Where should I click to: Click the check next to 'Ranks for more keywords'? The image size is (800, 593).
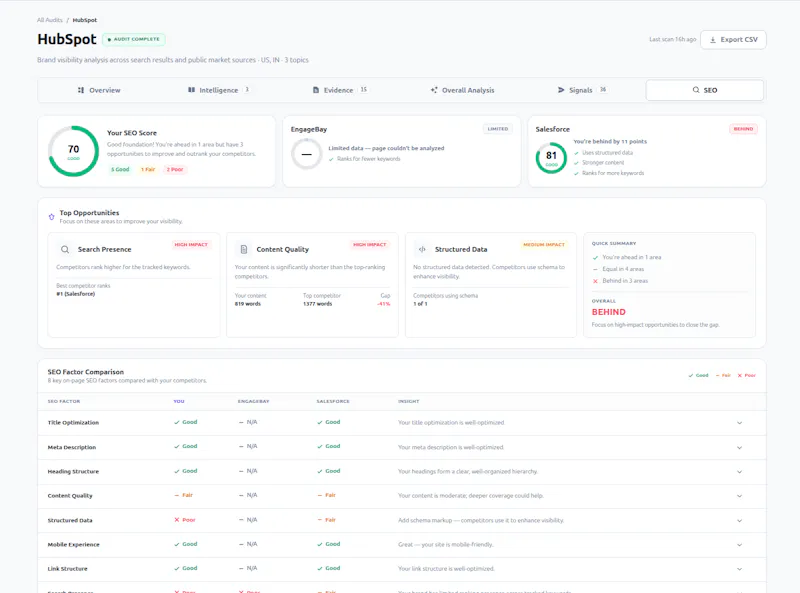(577, 174)
